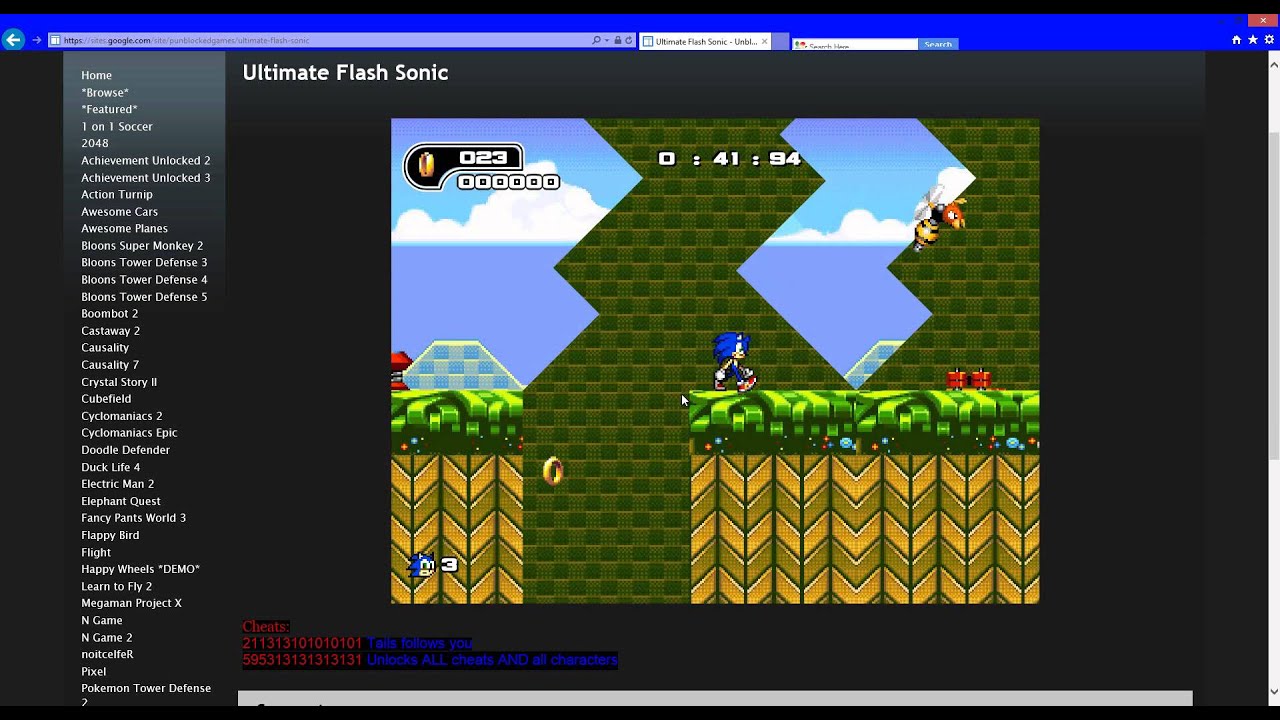Open the Flight game link

(x=96, y=552)
